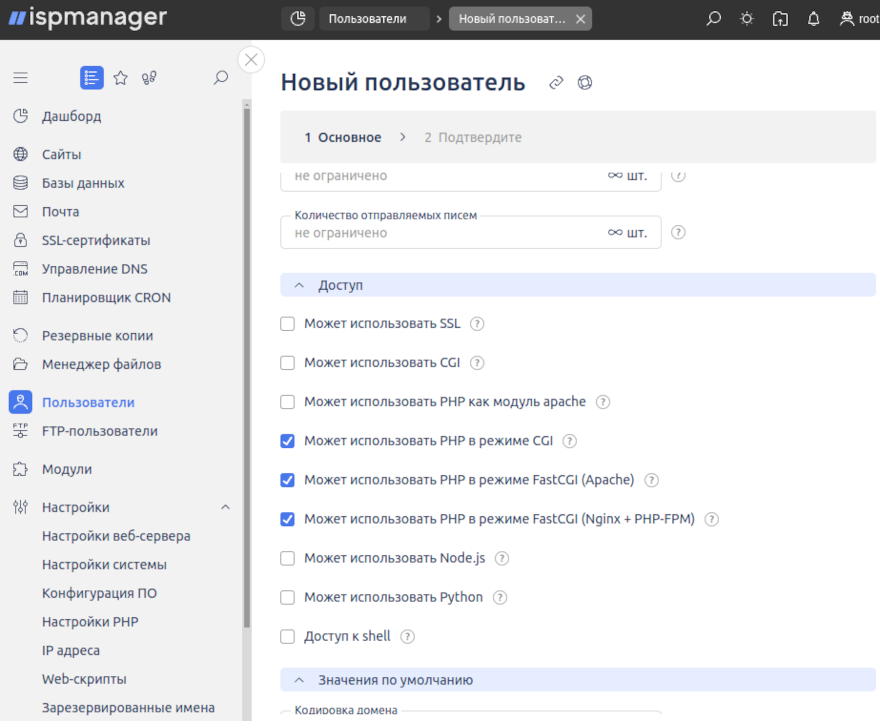Enable 'Может использовать SSL' checkbox
The height and width of the screenshot is (721, 880).
tap(288, 324)
